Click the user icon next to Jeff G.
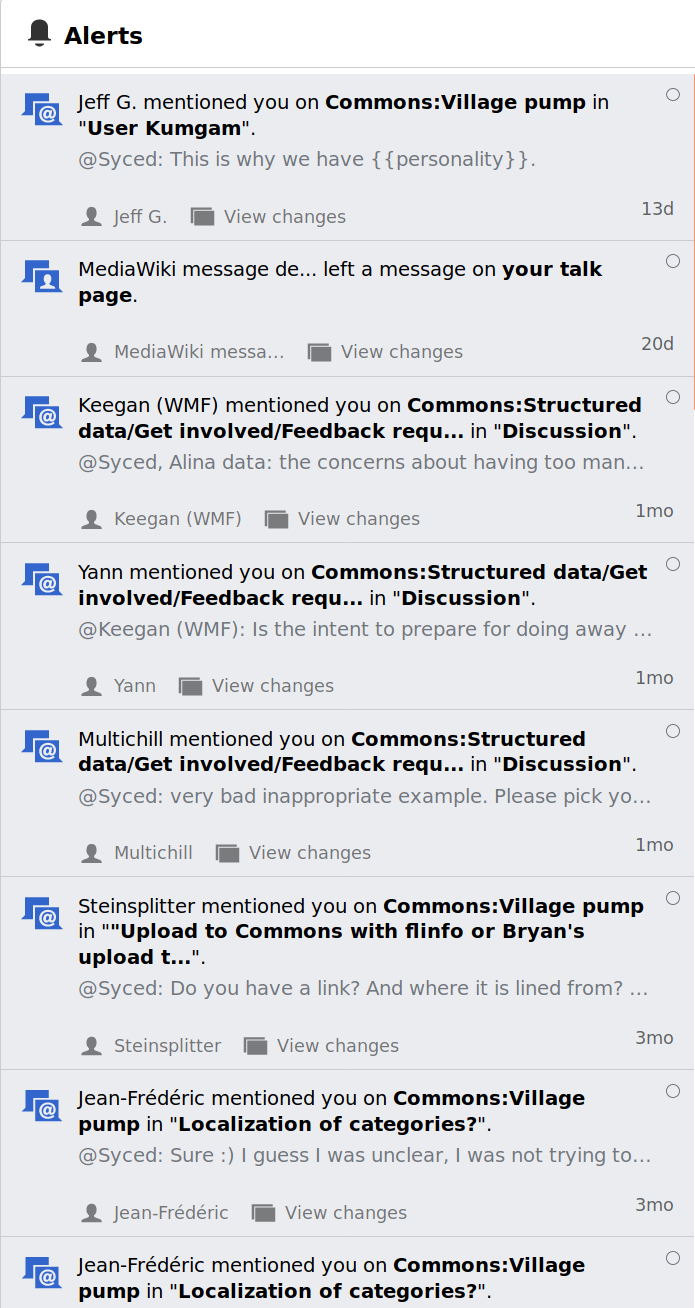This screenshot has height=1308, width=695. 91,215
